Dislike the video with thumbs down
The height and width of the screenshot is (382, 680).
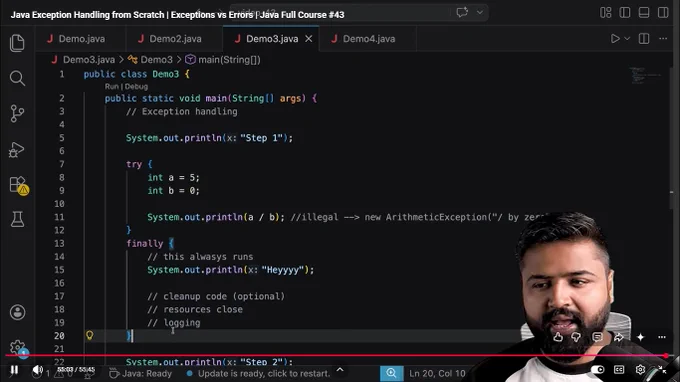point(576,337)
